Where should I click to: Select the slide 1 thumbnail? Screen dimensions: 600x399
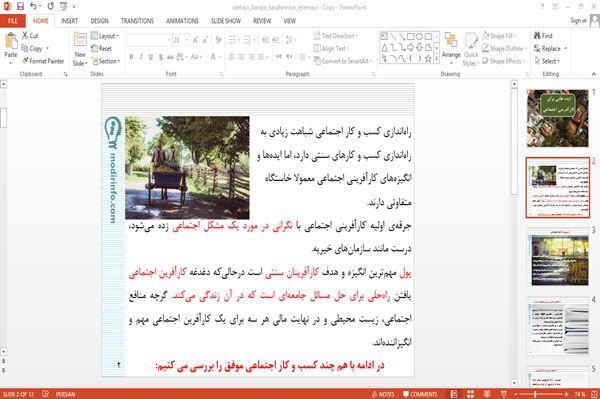tap(558, 118)
